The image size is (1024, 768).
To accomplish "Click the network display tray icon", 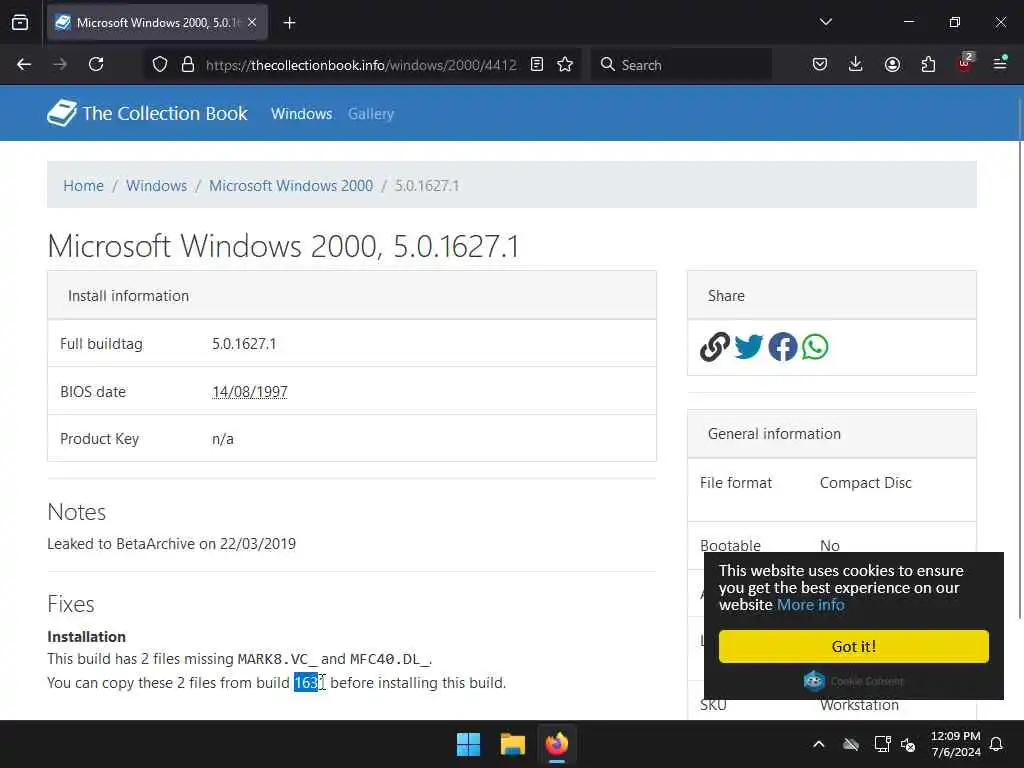I will point(882,744).
